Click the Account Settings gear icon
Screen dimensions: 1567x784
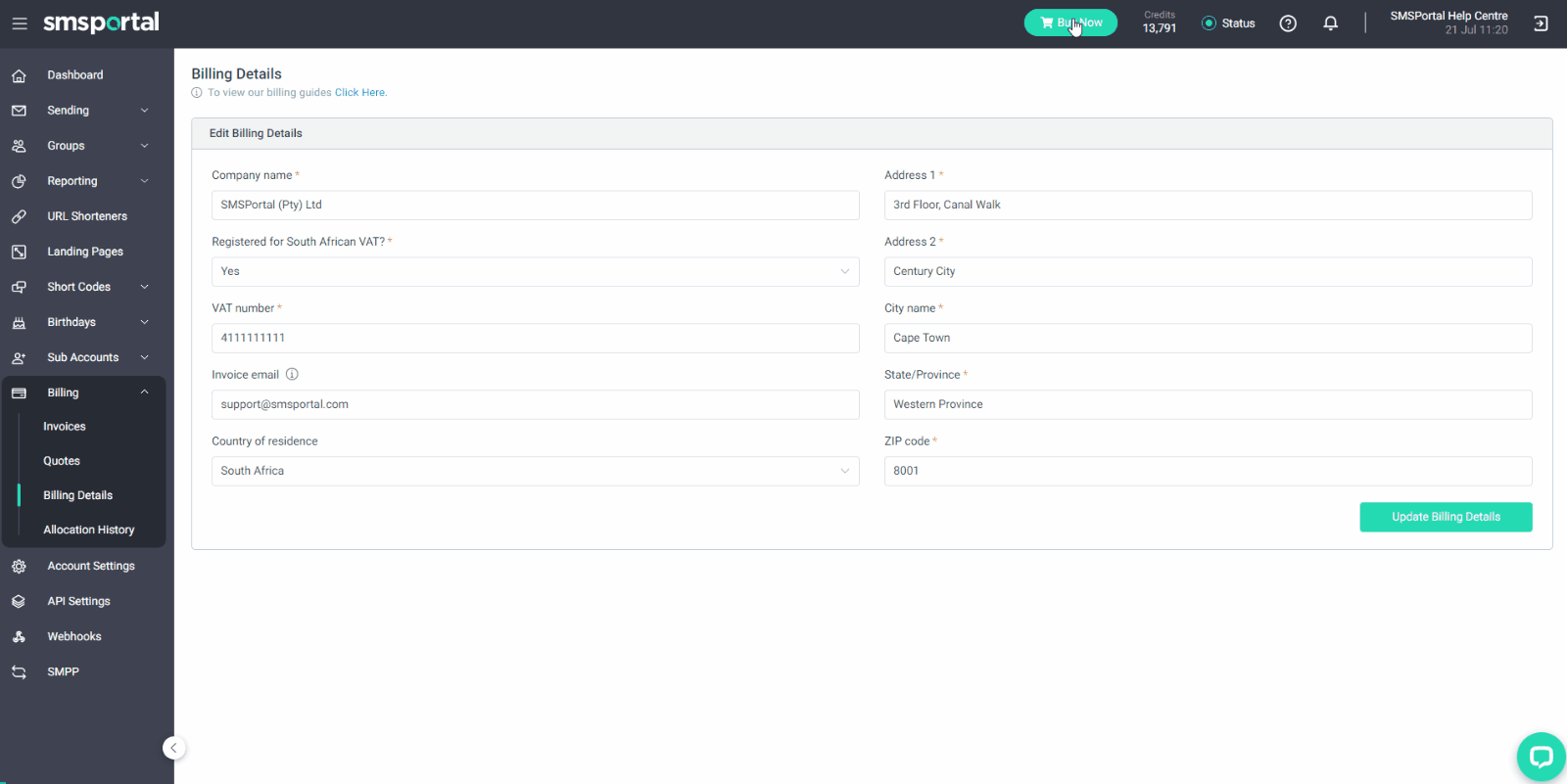pos(19,566)
